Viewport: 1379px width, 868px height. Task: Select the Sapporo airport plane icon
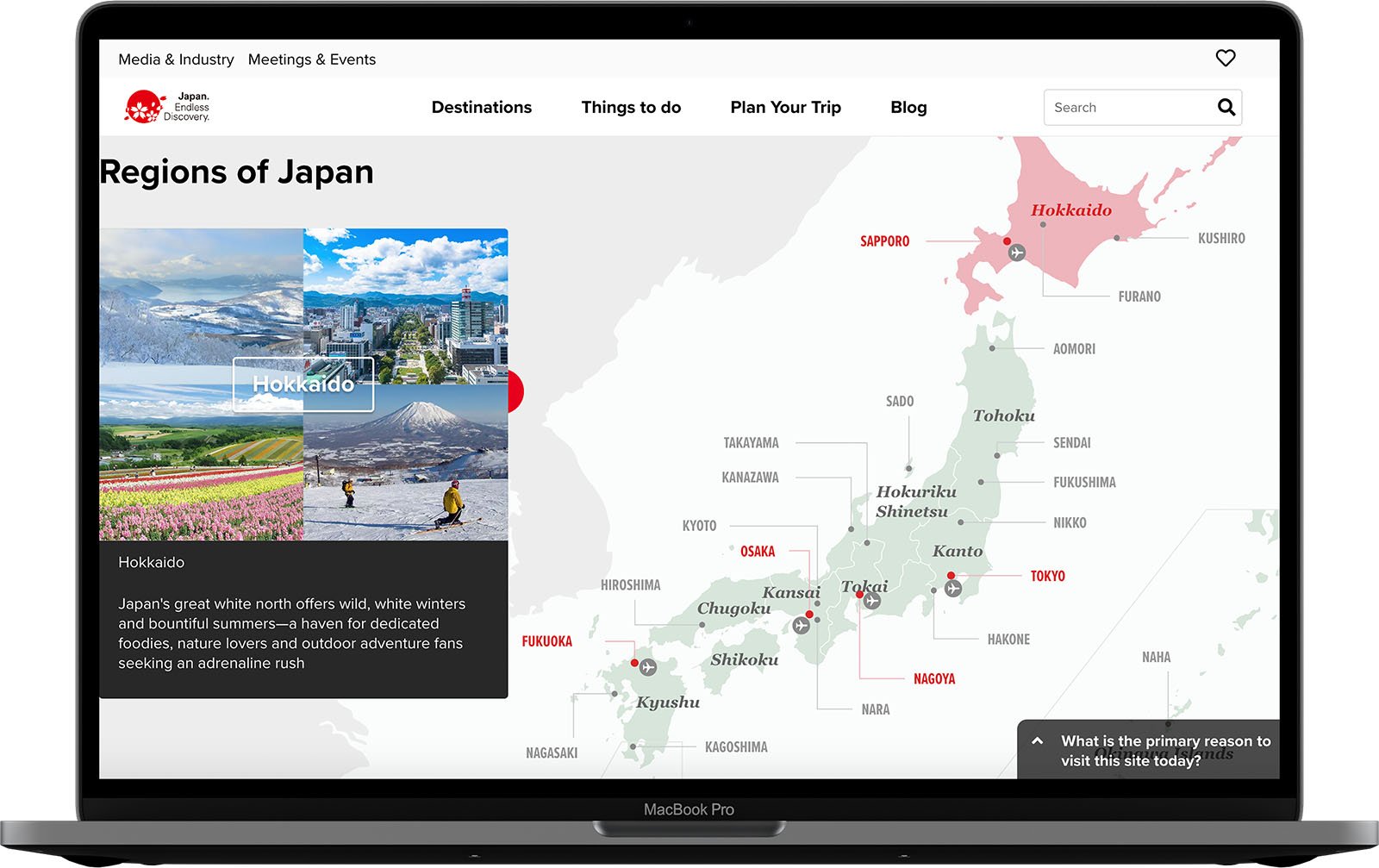(x=1017, y=253)
